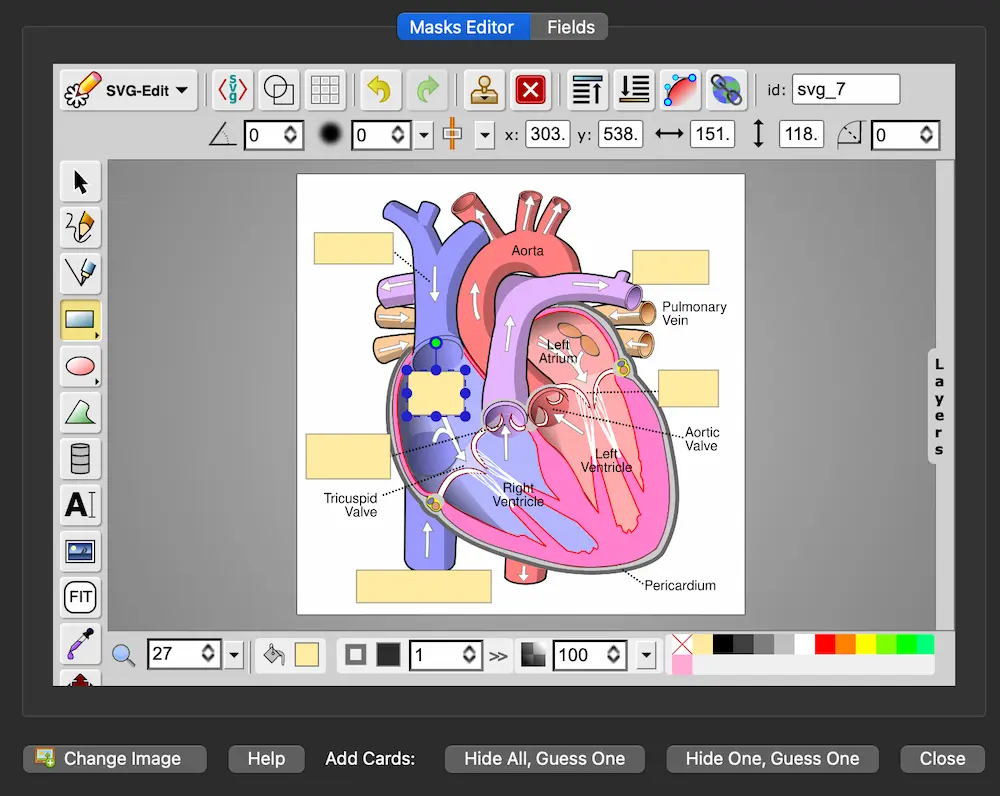
Task: Select the arrow selection tool
Action: 80,181
